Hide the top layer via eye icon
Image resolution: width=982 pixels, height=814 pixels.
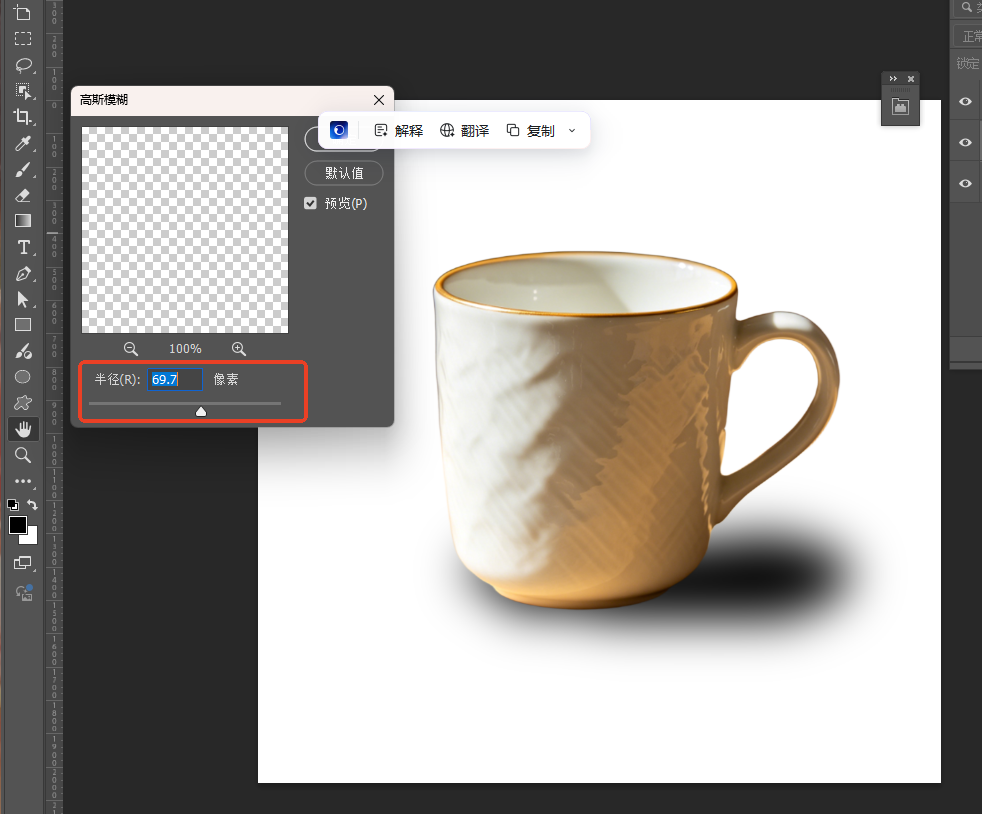point(965,101)
